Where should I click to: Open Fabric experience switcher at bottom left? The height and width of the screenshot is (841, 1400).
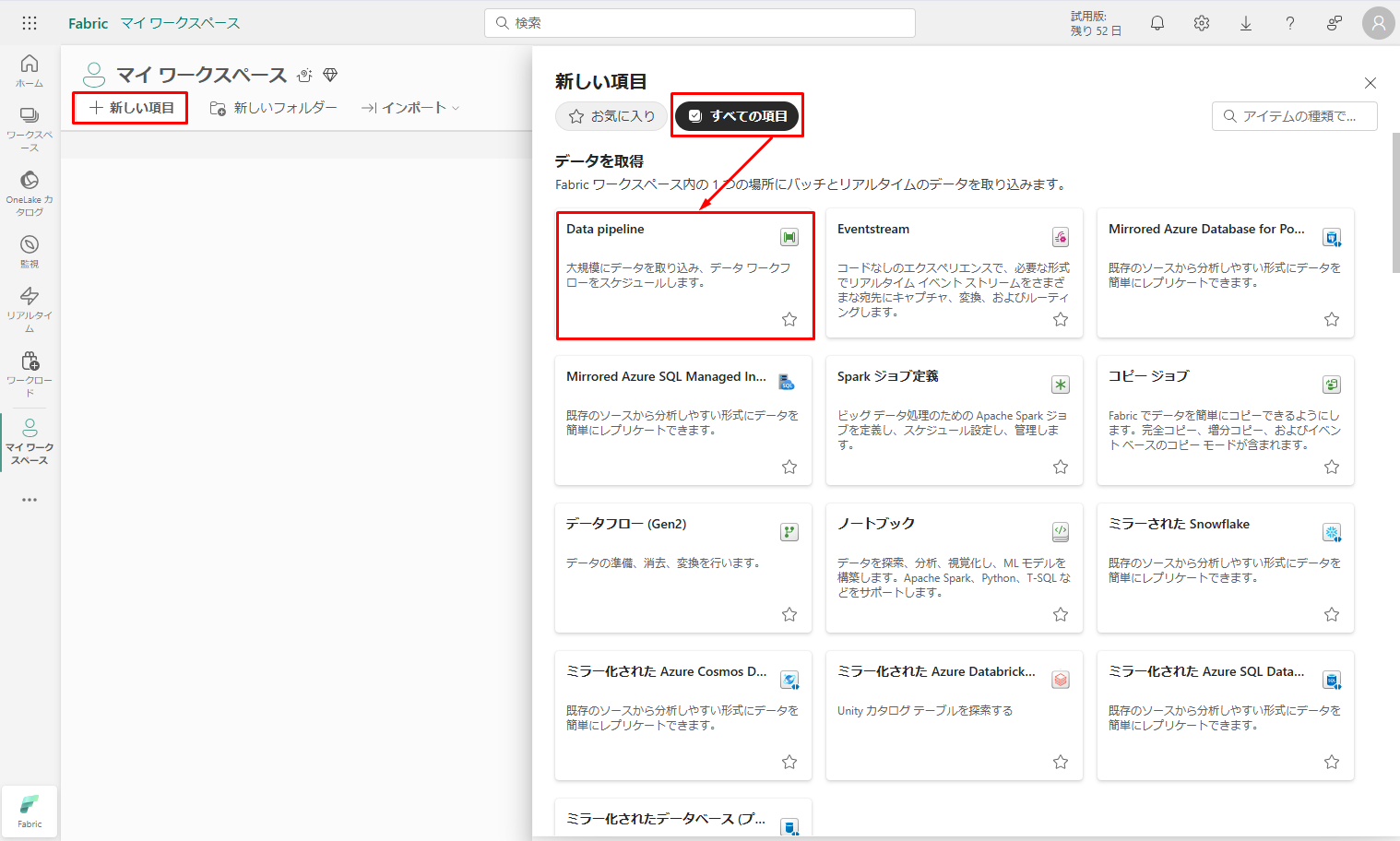point(30,811)
